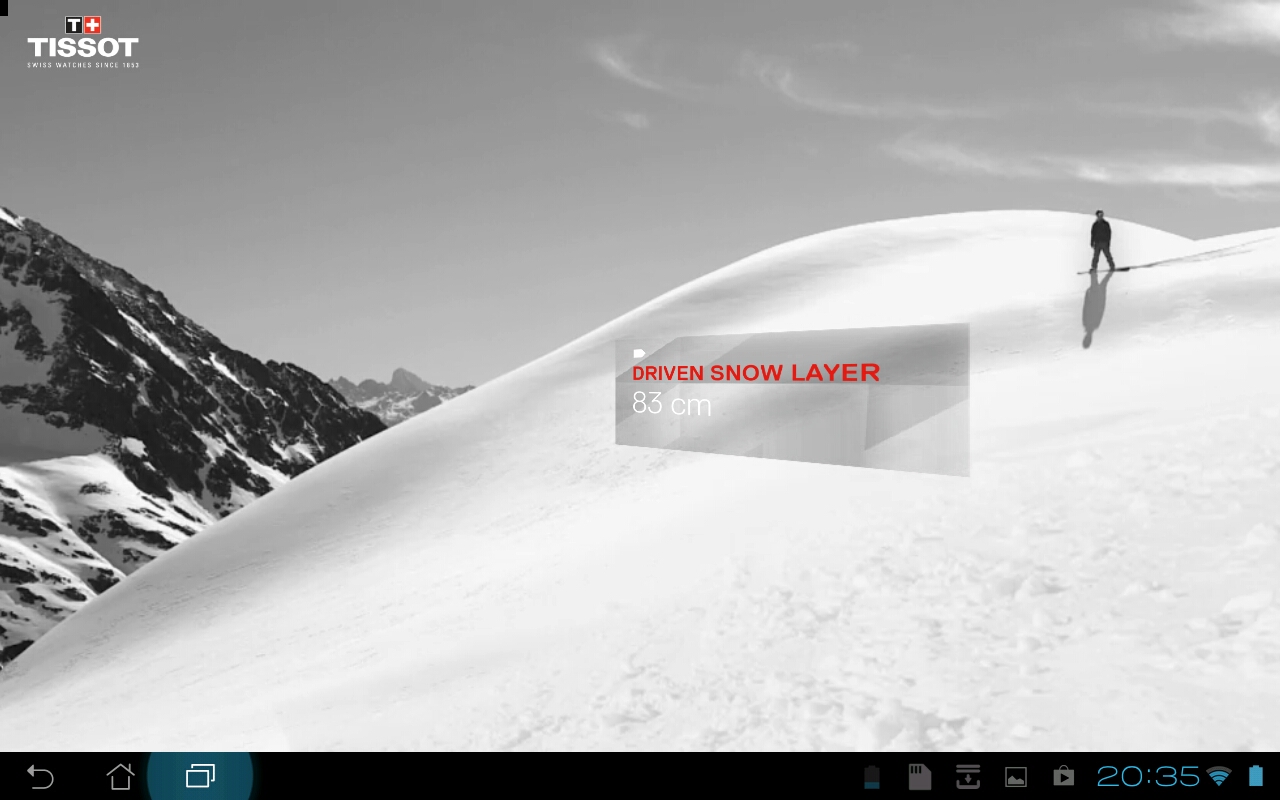The image size is (1280, 800).
Task: Select the 83 cm measurement value
Action: [x=671, y=404]
